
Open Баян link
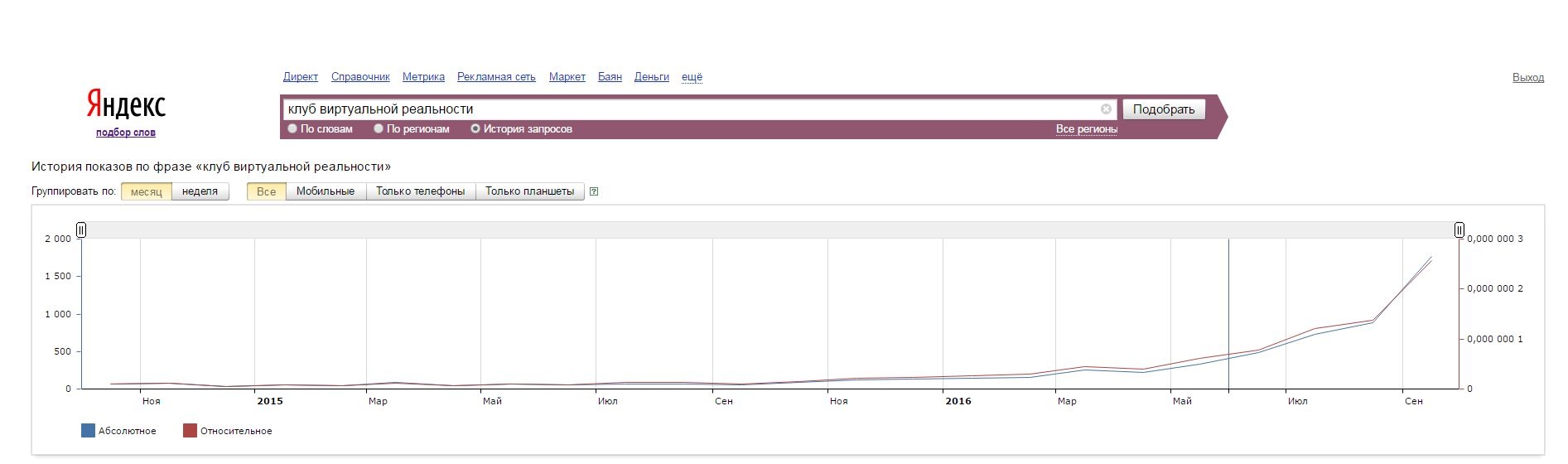pyautogui.click(x=610, y=77)
